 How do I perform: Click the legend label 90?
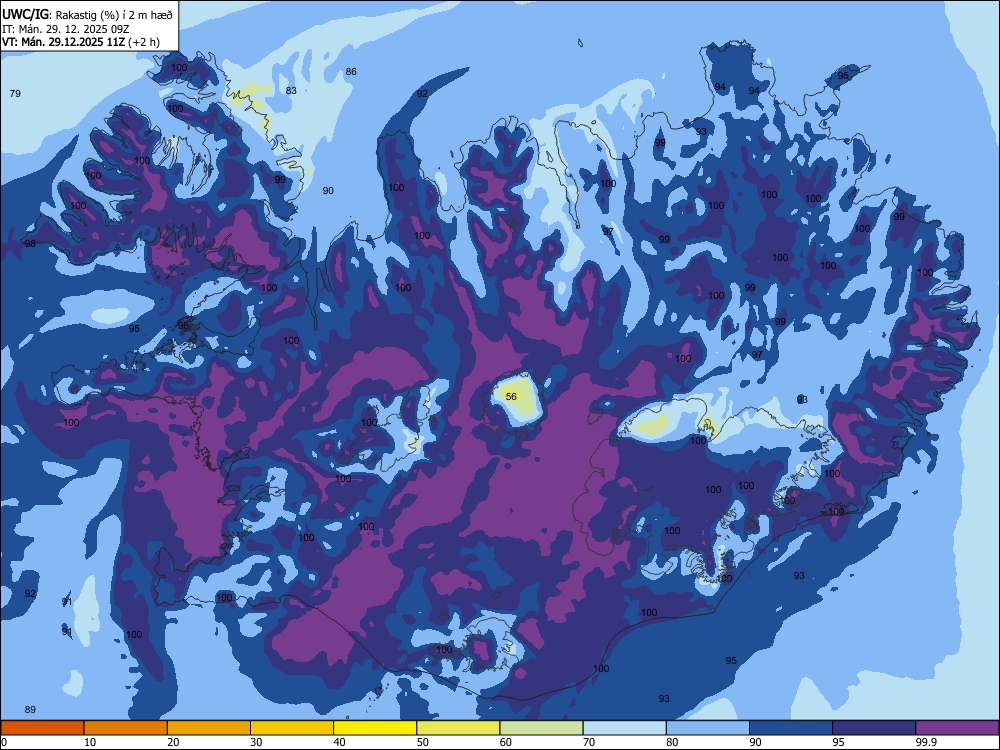(756, 742)
